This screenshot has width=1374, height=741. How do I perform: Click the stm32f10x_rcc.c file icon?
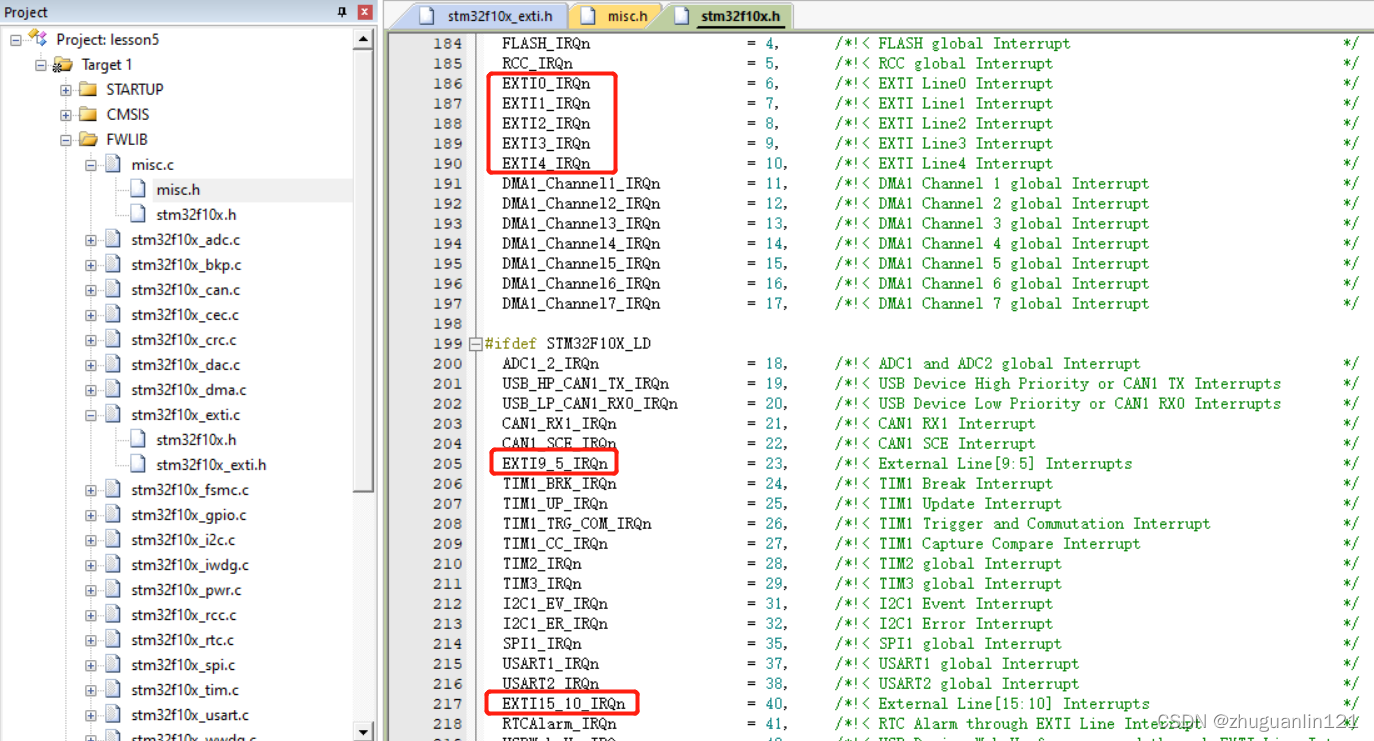coord(113,614)
